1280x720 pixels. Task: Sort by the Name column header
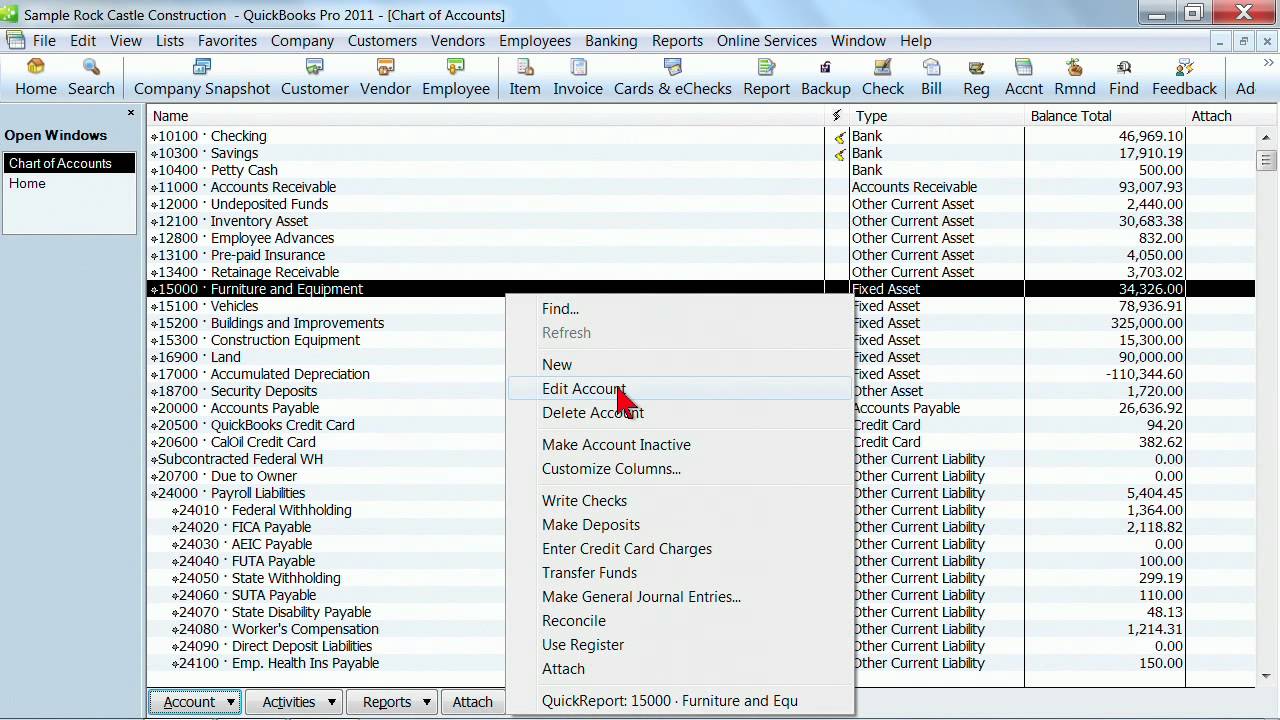click(485, 116)
